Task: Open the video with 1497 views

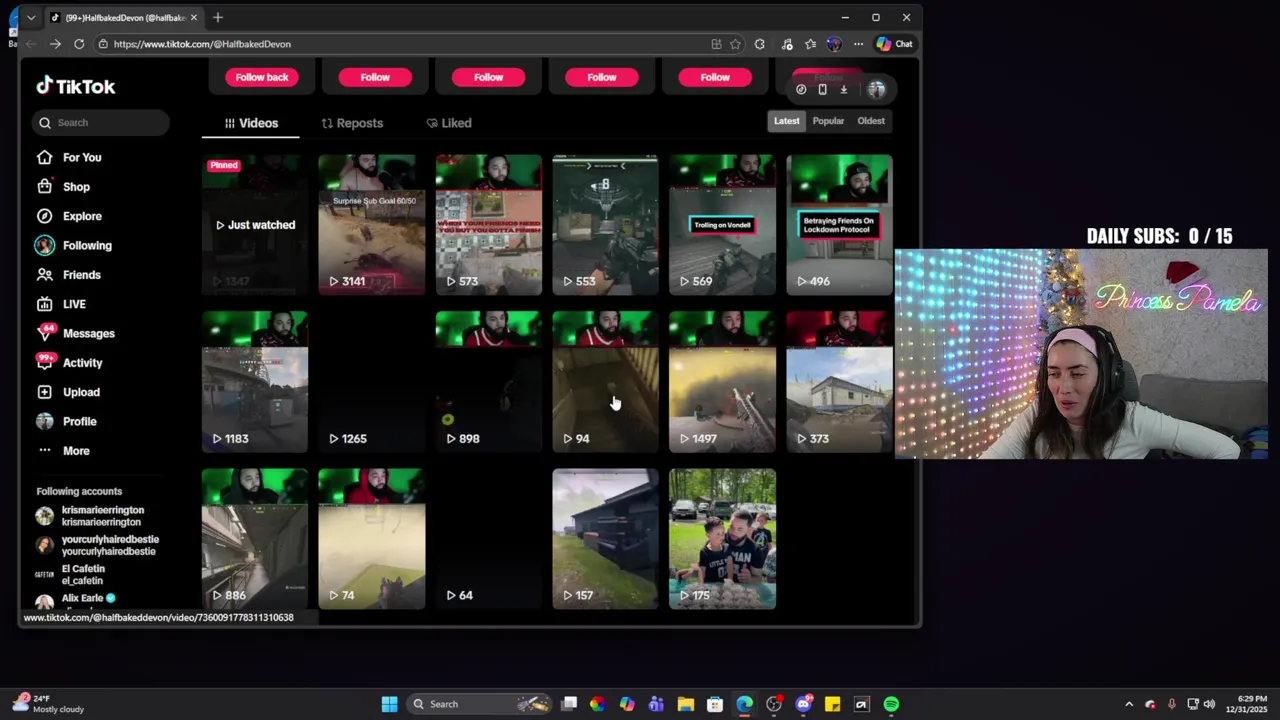Action: tap(723, 382)
